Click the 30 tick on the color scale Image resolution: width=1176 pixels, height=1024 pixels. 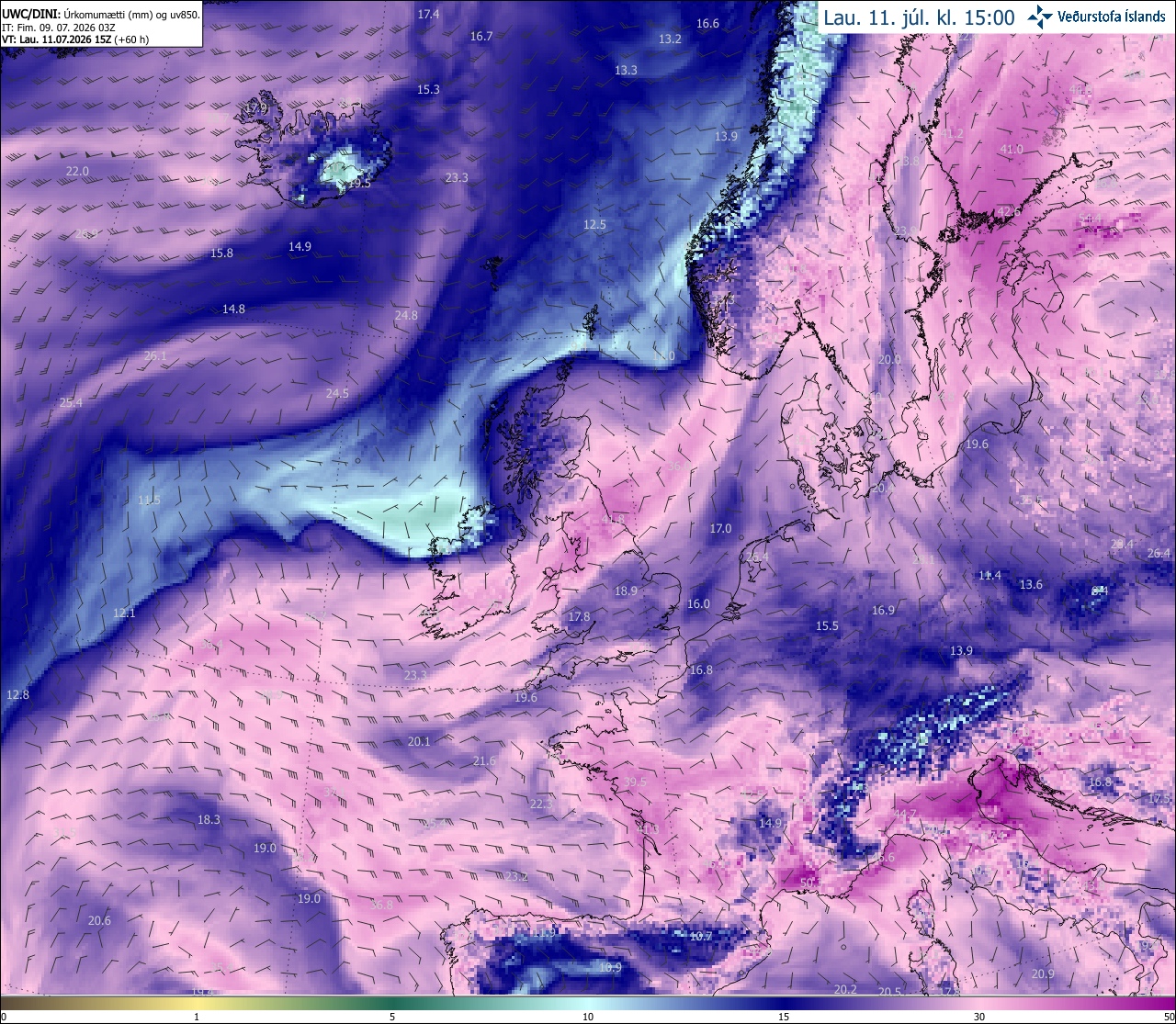point(979,1017)
